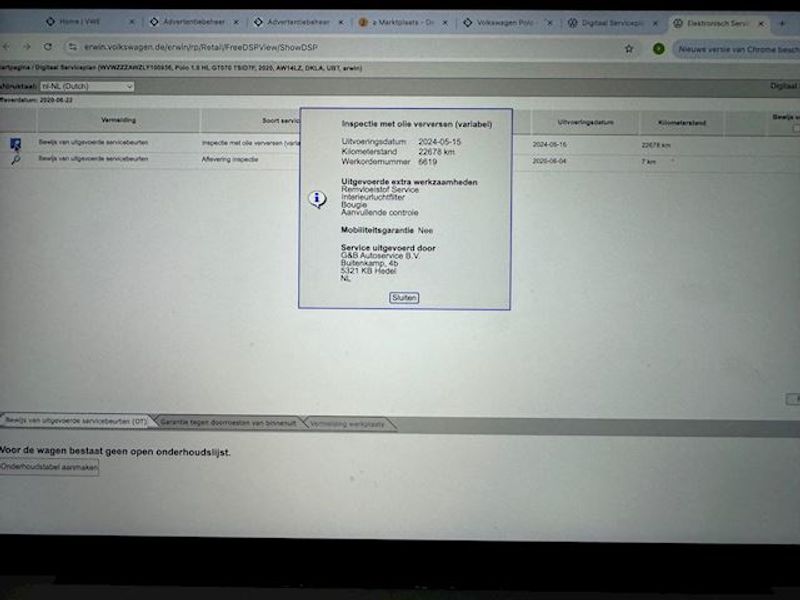800x600 pixels.
Task: Click the wrench icon in the second row
Action: tap(16, 160)
